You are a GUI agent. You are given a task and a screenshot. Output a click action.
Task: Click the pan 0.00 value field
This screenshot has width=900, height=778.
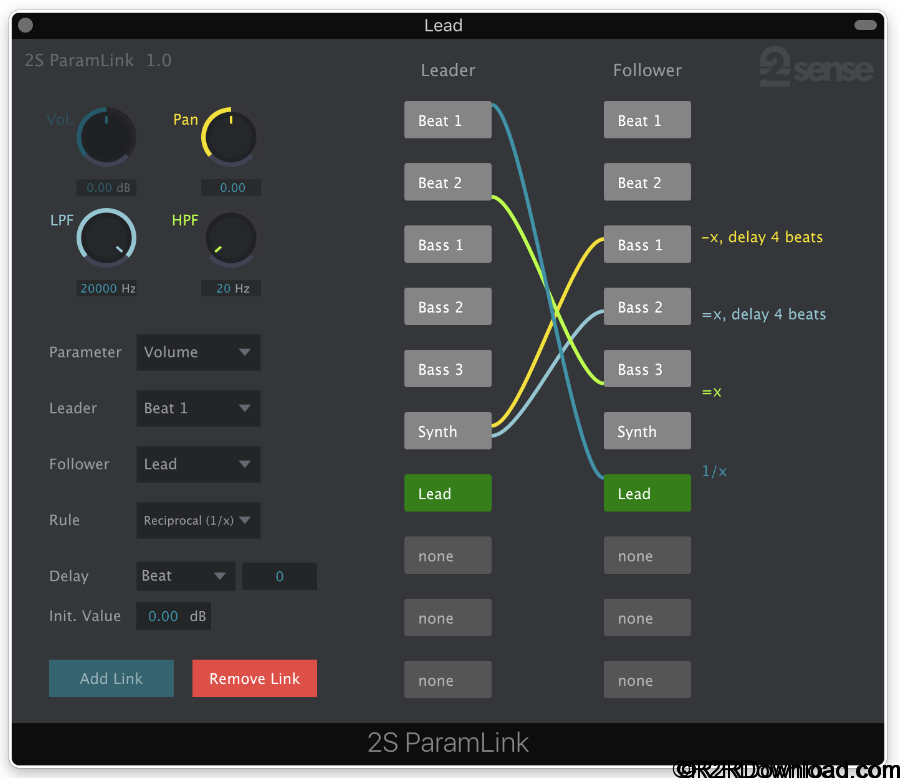coord(231,188)
